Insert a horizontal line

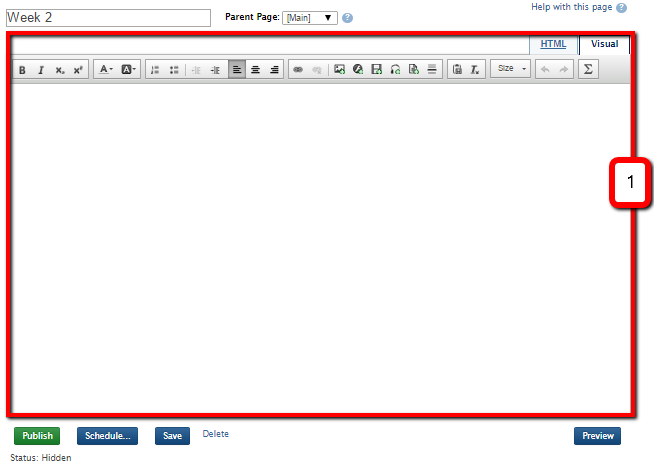[432, 69]
